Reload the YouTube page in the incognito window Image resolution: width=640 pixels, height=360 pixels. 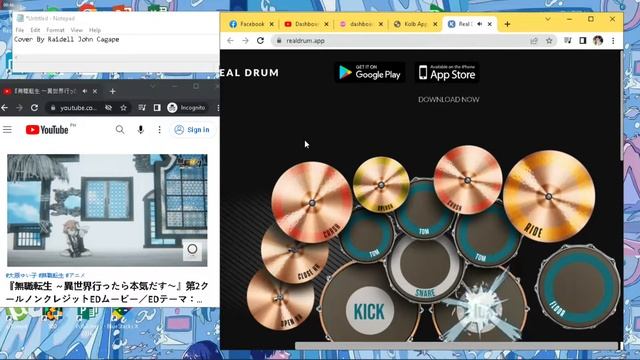(34, 107)
